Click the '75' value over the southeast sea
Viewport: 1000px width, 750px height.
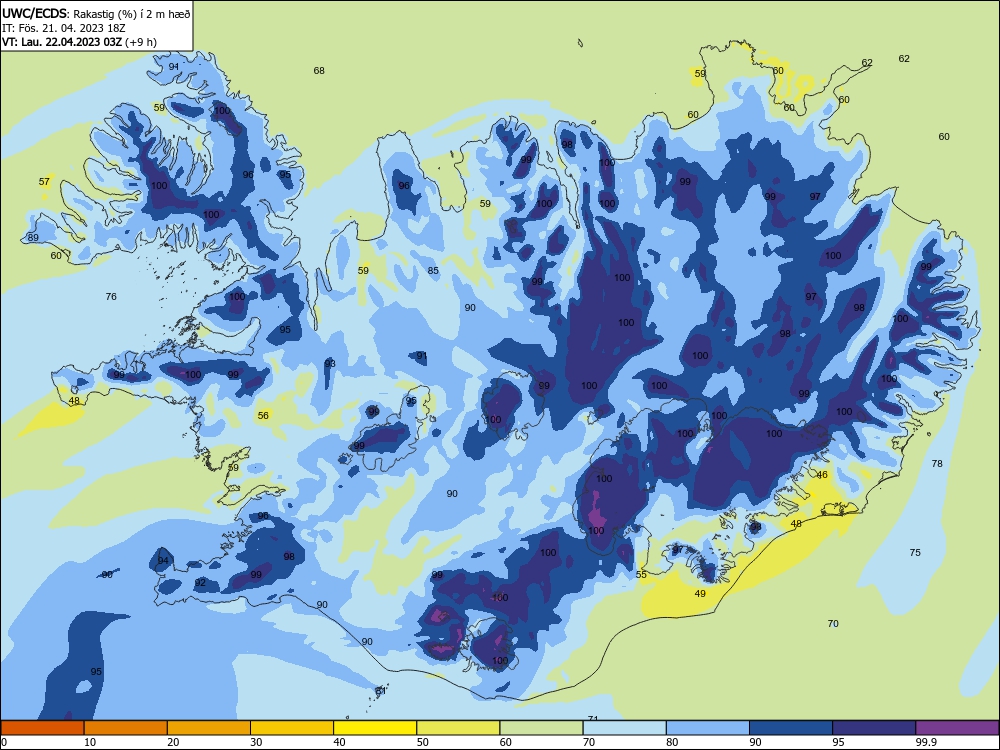(x=915, y=553)
